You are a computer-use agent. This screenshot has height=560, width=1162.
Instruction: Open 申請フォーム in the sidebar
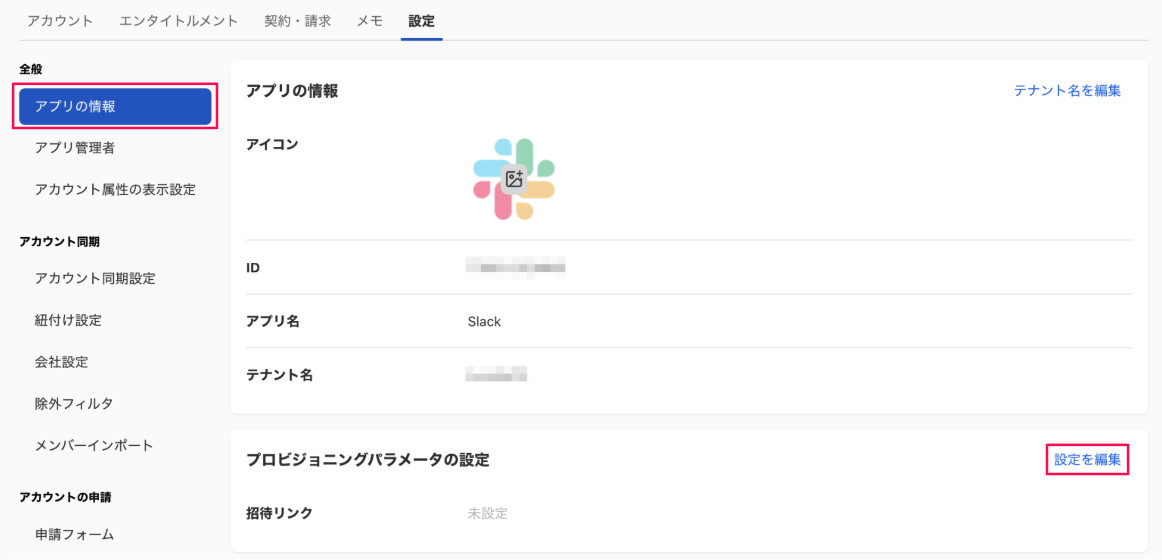coord(74,534)
